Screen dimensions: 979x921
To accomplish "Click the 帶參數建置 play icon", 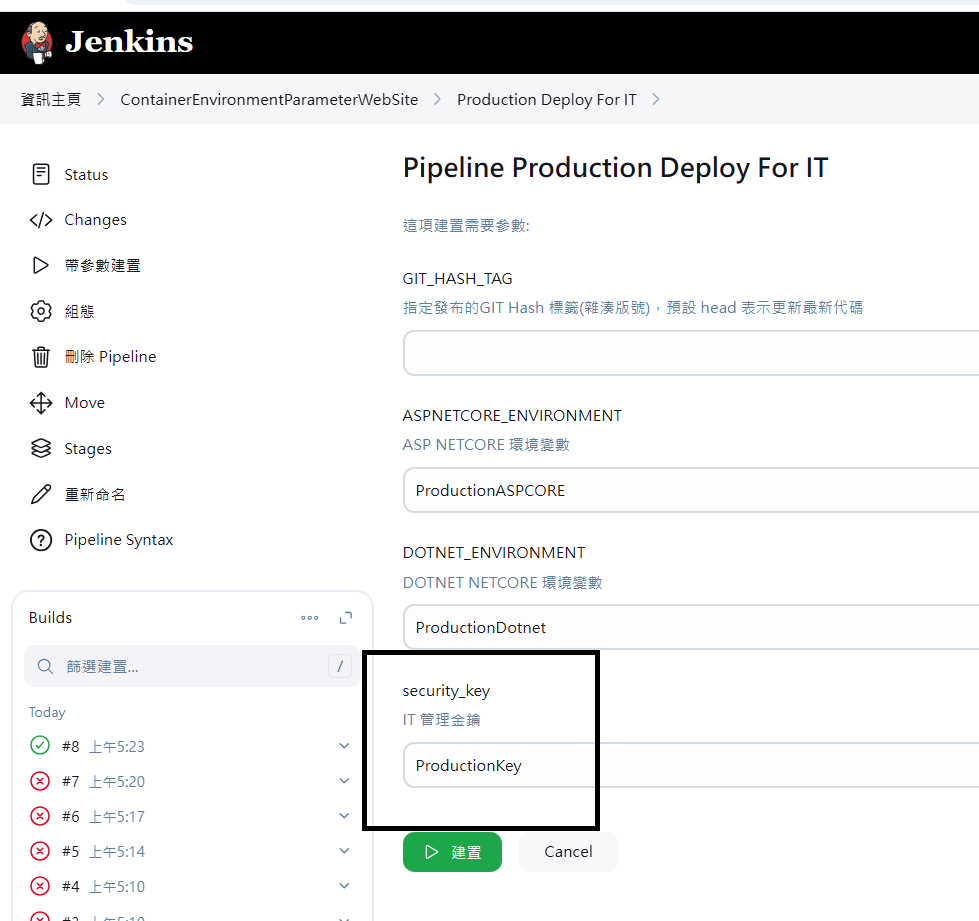I will [x=41, y=265].
